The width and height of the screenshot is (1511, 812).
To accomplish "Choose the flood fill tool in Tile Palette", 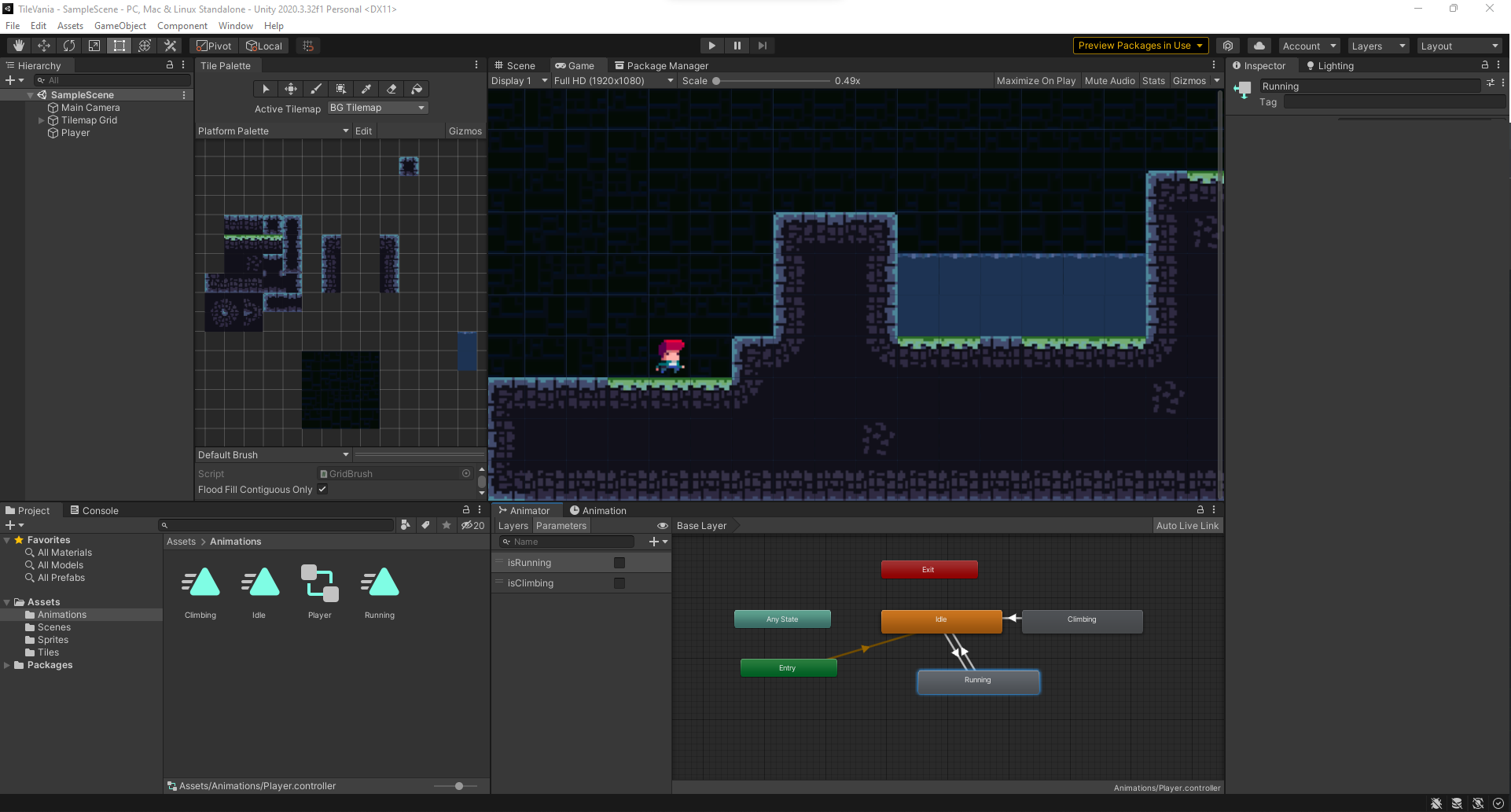I will pyautogui.click(x=417, y=89).
